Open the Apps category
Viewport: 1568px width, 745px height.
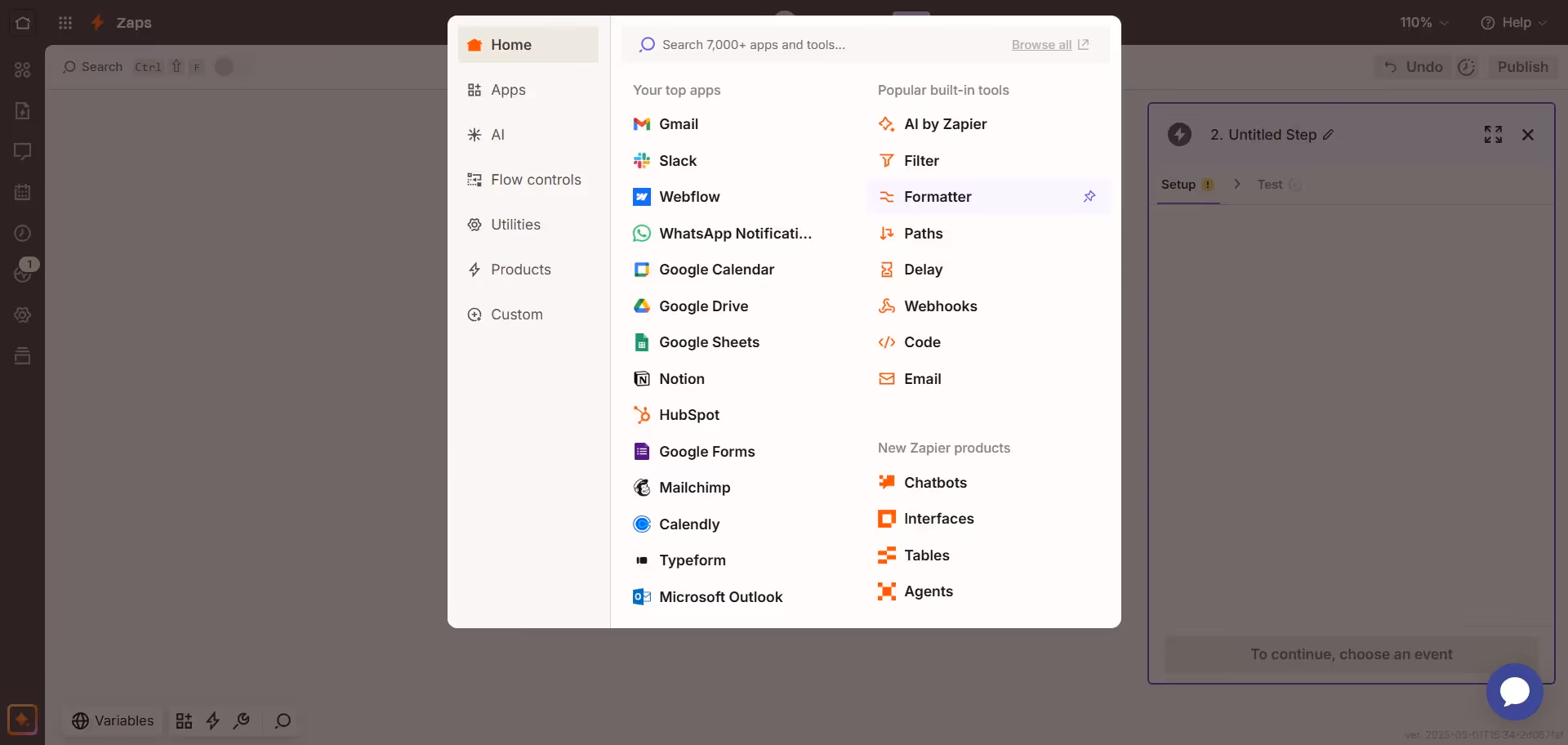[528, 90]
